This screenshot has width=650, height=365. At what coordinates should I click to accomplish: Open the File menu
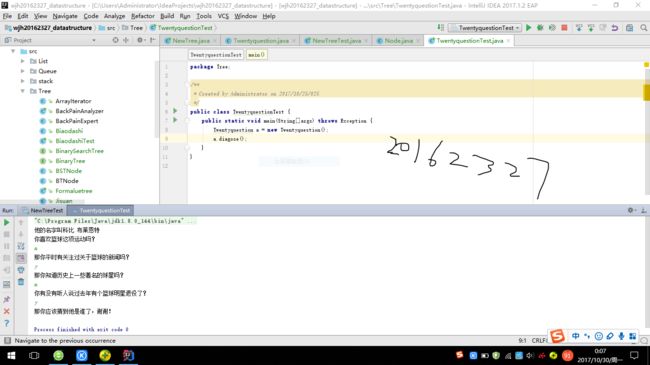(7, 16)
